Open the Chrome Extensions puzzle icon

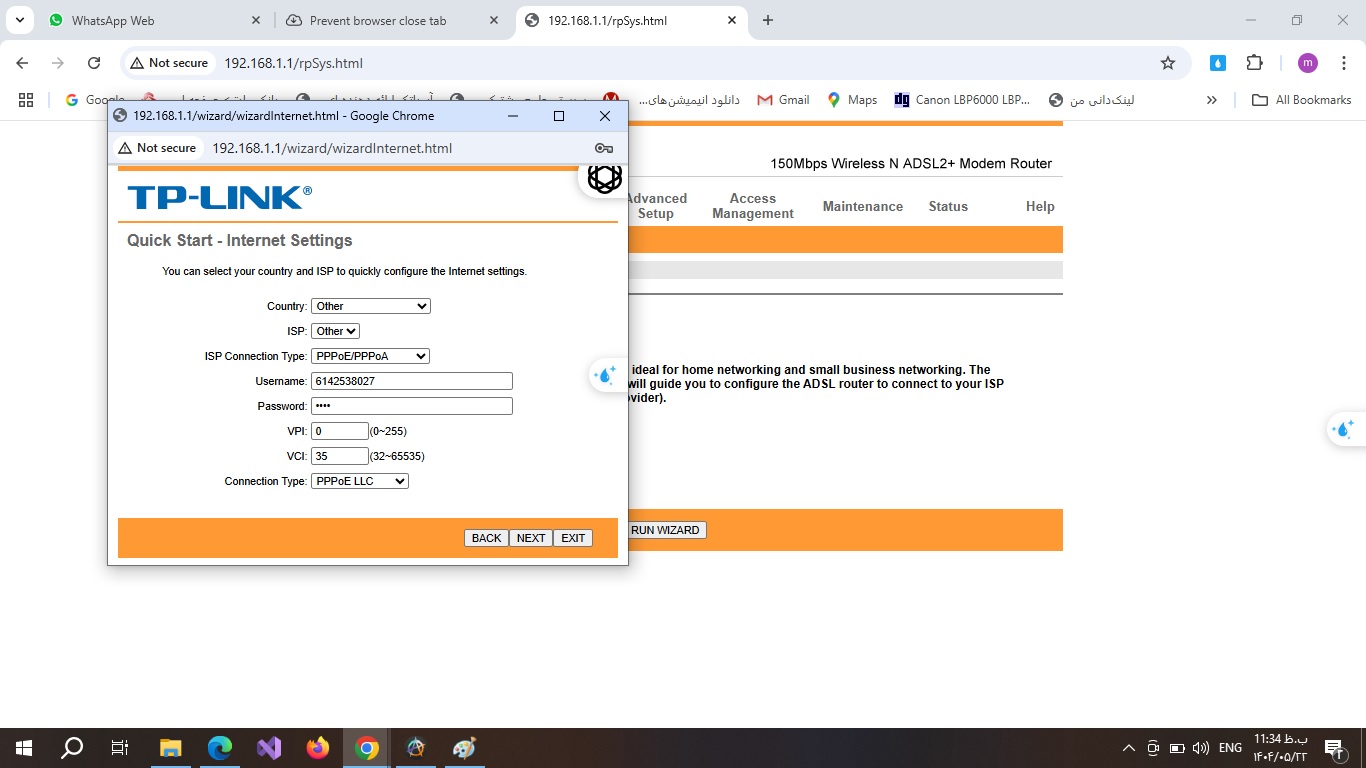pos(1254,63)
